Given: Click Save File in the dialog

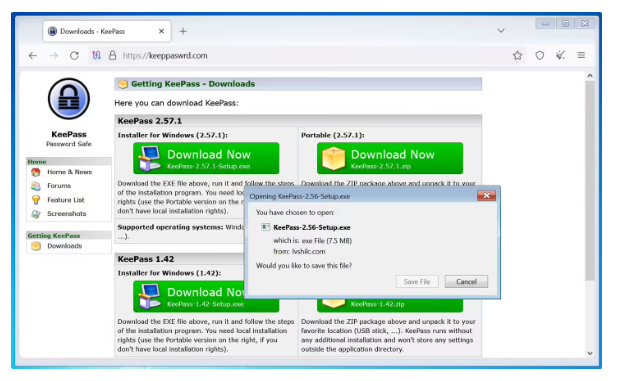Looking at the screenshot, I should point(417,282).
